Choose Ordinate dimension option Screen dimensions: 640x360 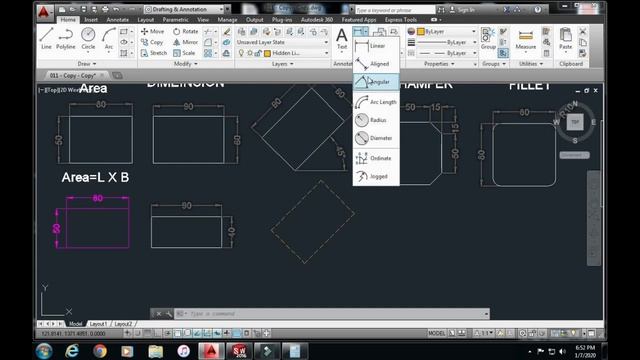376,158
